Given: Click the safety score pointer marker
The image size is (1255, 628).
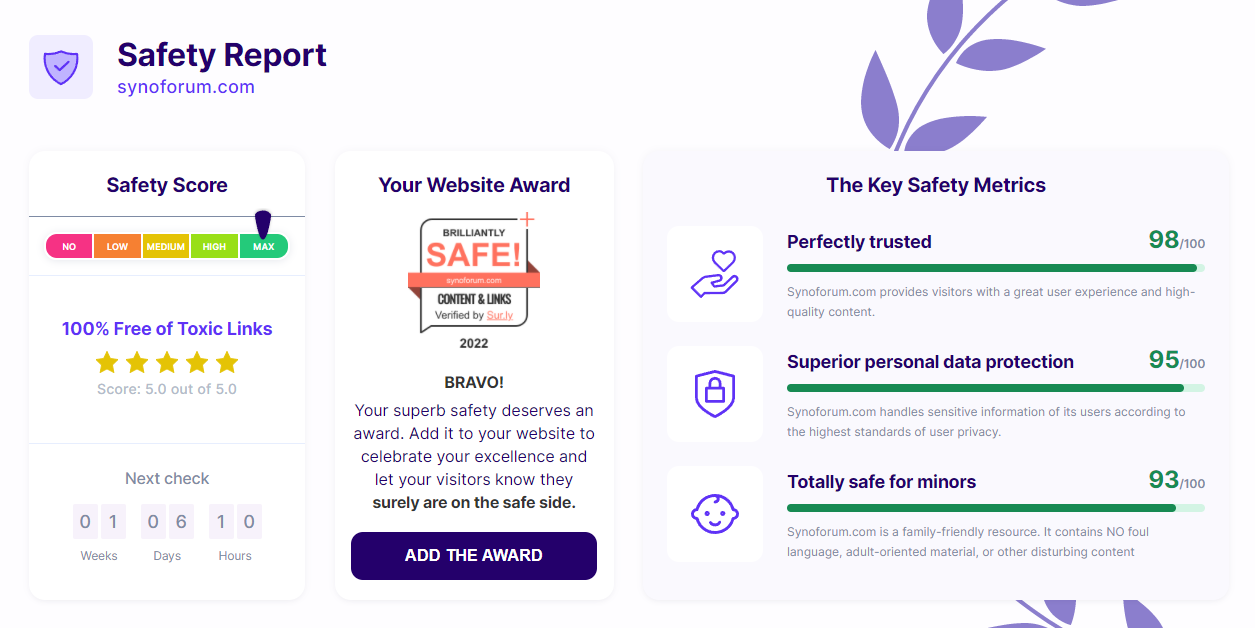Looking at the screenshot, I should coord(263,224).
